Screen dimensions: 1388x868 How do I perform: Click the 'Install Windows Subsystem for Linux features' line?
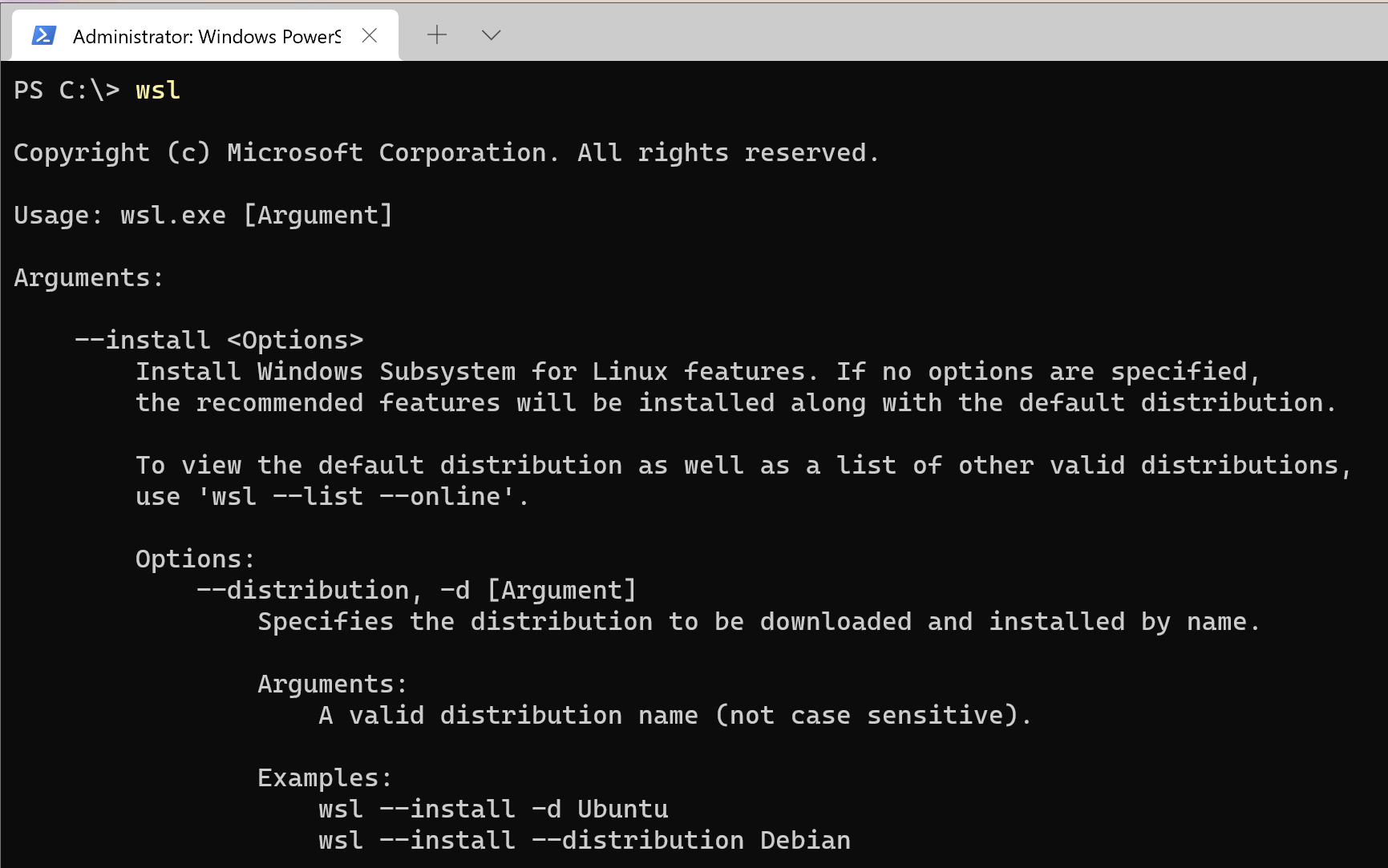pos(698,371)
